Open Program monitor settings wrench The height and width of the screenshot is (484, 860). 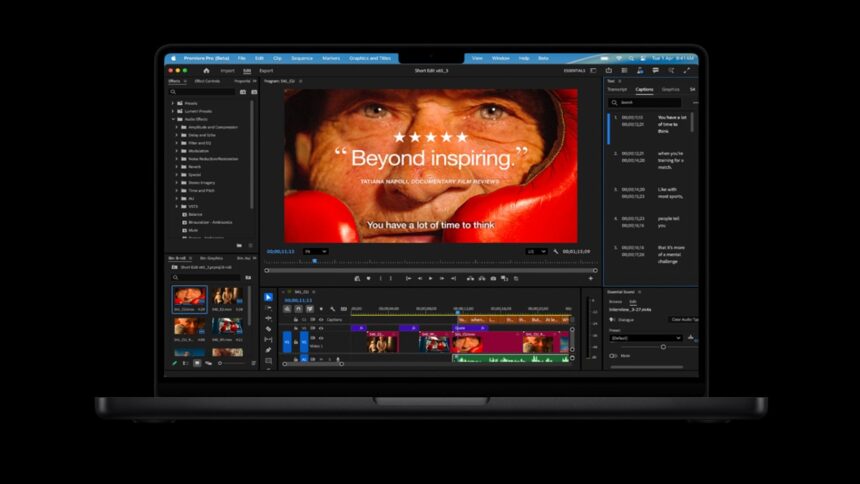point(556,251)
